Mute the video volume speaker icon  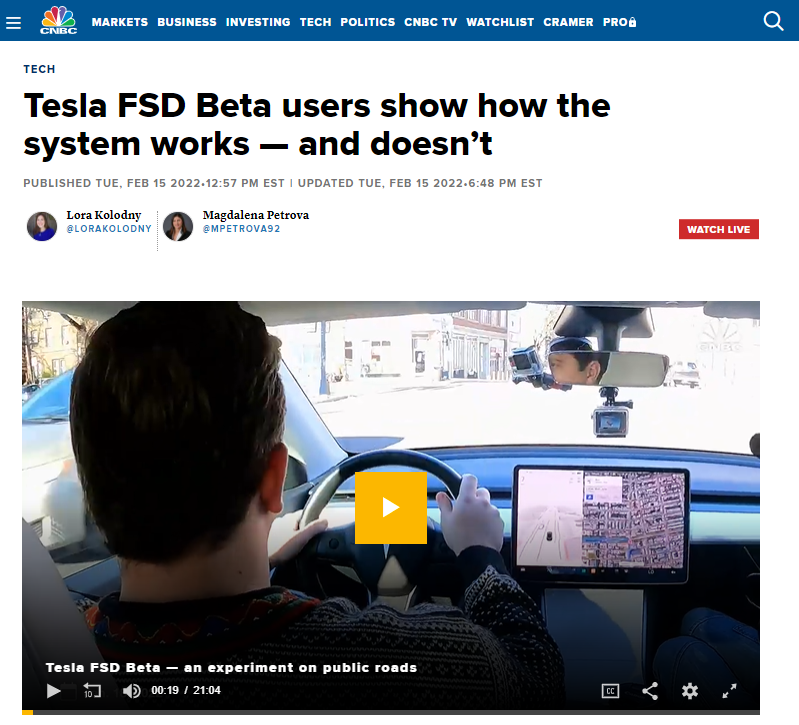tap(131, 691)
